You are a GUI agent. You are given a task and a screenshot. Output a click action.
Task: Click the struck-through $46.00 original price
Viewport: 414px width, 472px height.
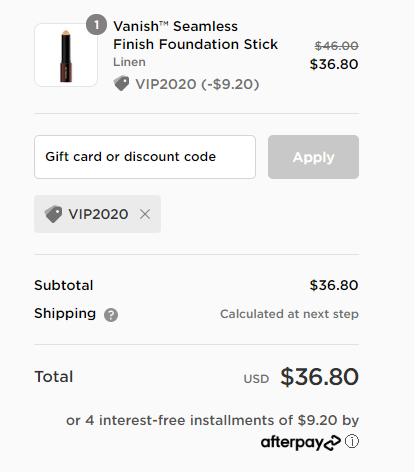click(x=337, y=46)
